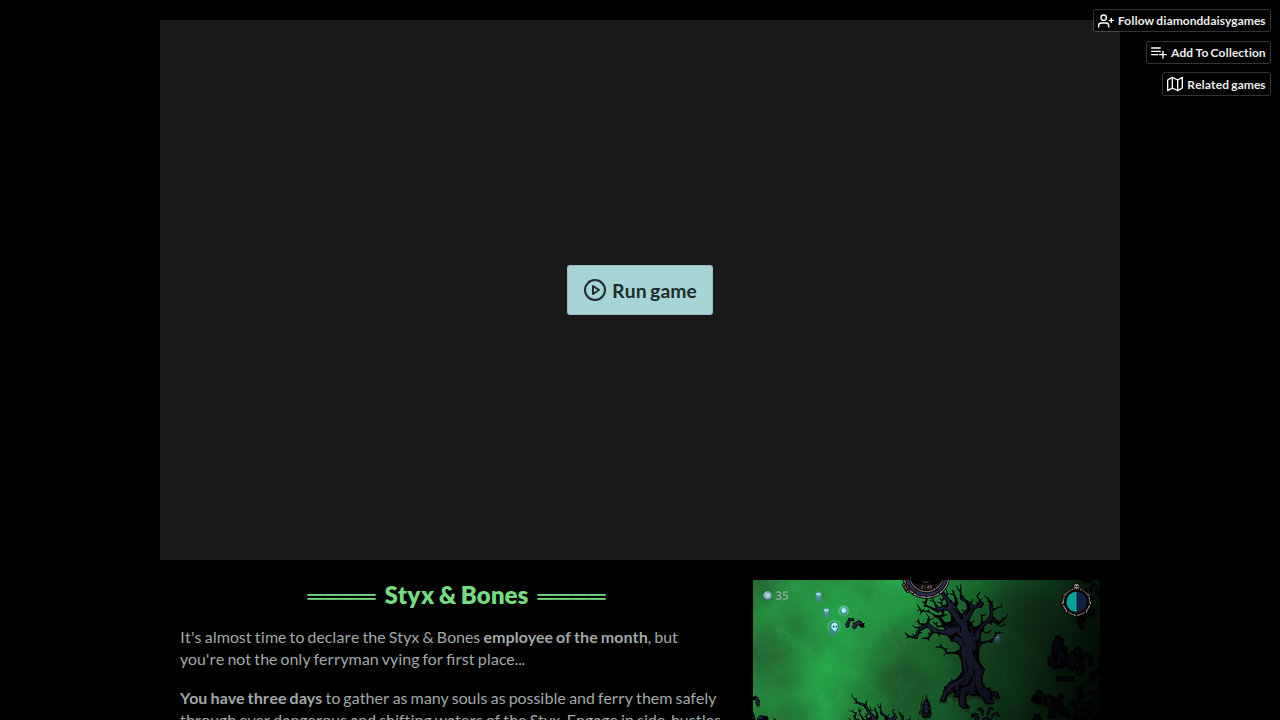Image resolution: width=1280 pixels, height=720 pixels.
Task: Open Related games
Action: click(x=1216, y=85)
